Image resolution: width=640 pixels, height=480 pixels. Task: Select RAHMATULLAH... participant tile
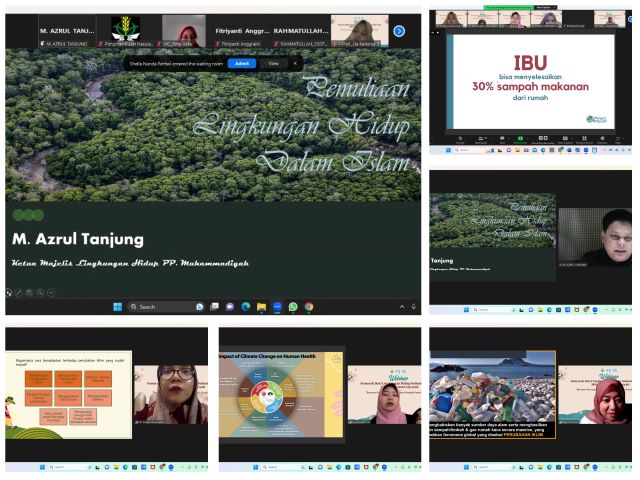301,31
